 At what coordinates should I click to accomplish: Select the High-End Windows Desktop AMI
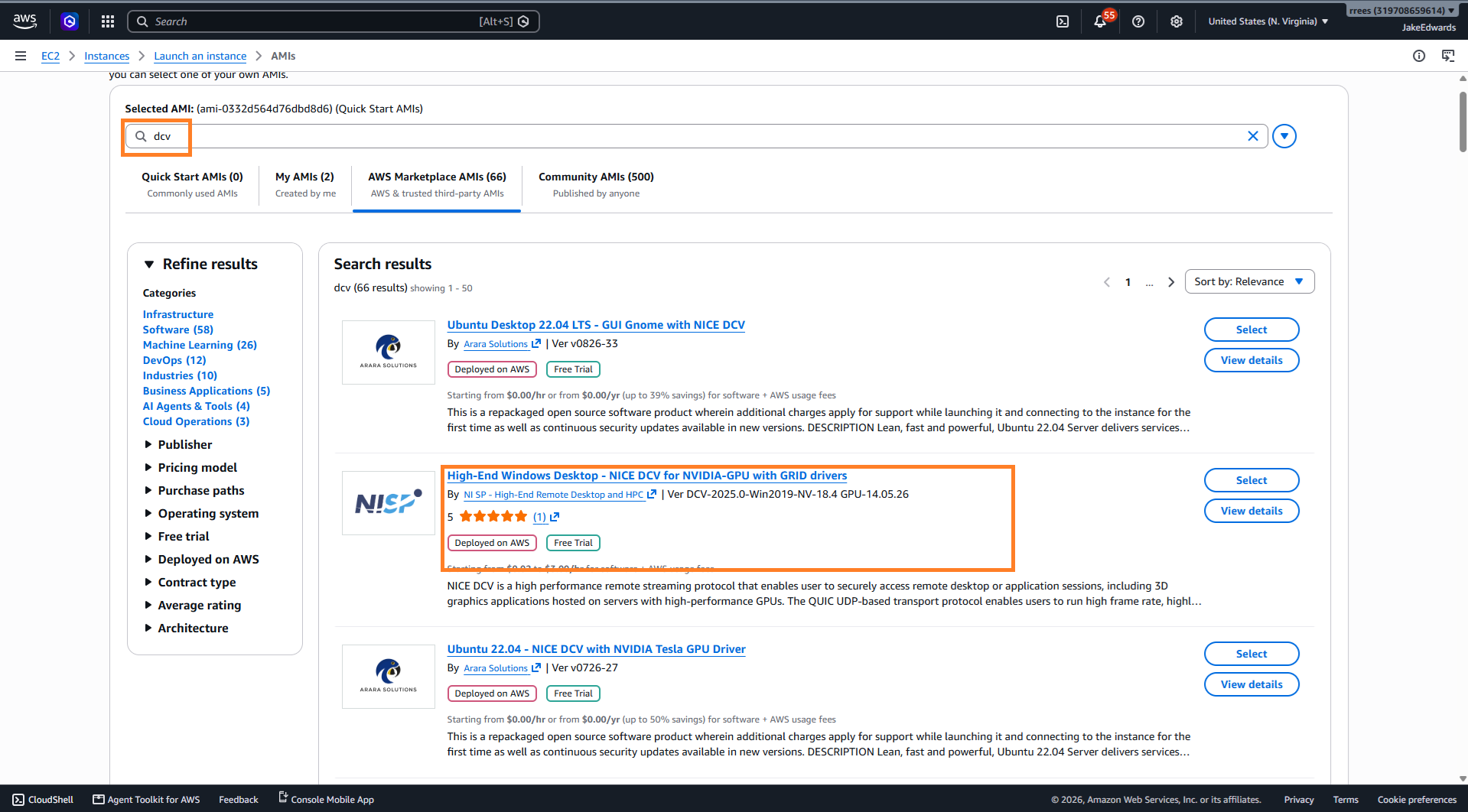[1252, 480]
